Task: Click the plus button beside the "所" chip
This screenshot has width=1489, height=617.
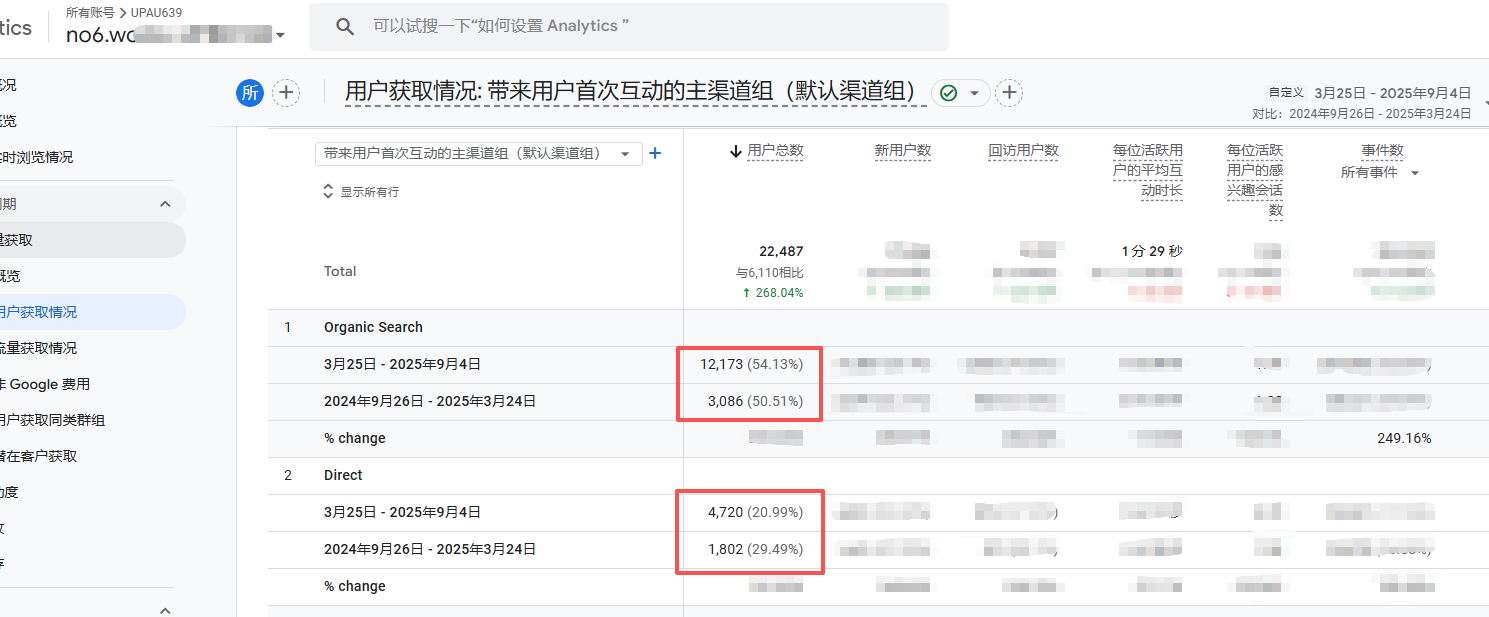Action: pos(287,93)
